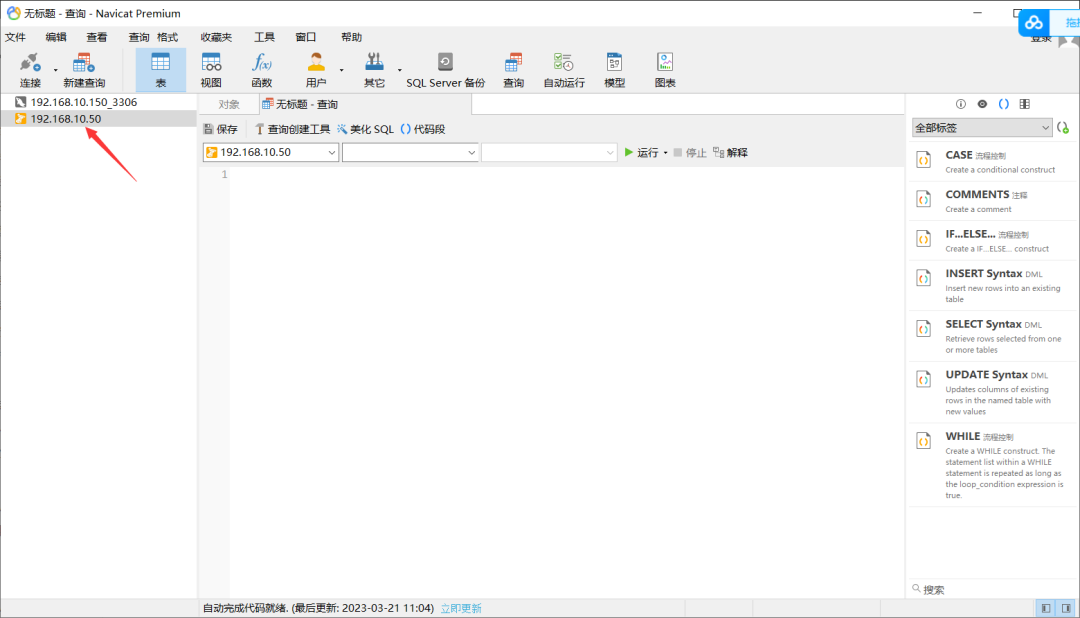Viewport: 1080px width, 618px height.
Task: Open the Edit menu
Action: [x=56, y=37]
